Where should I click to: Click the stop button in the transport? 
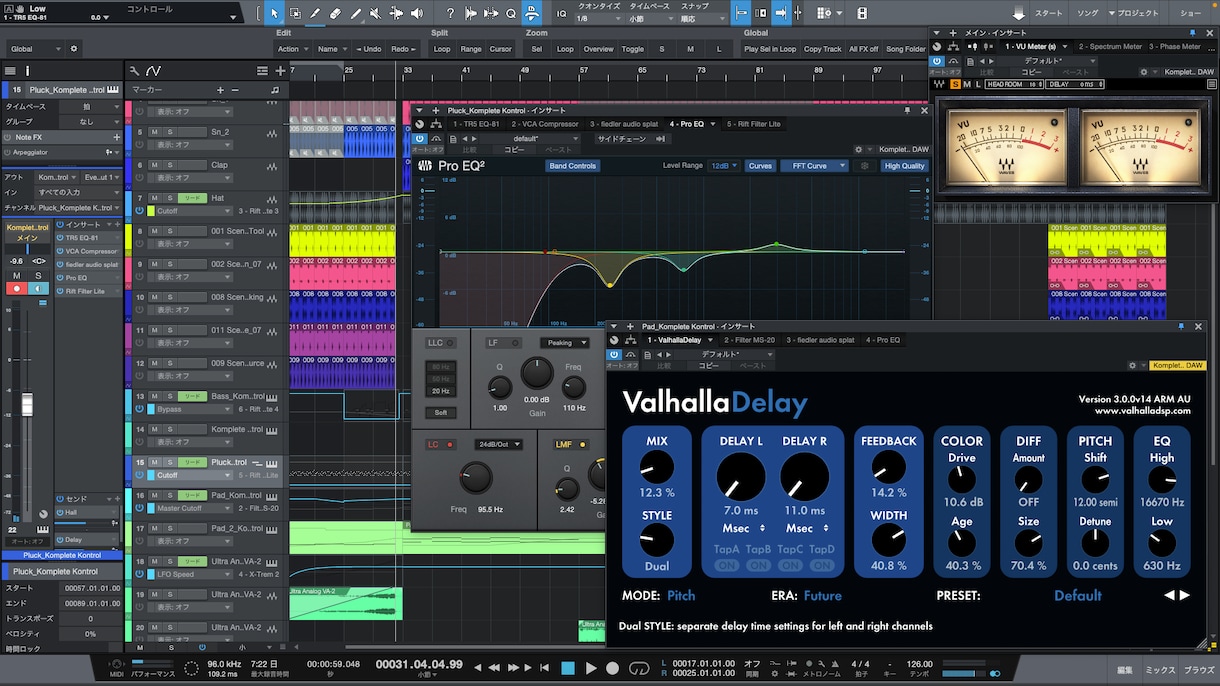568,668
